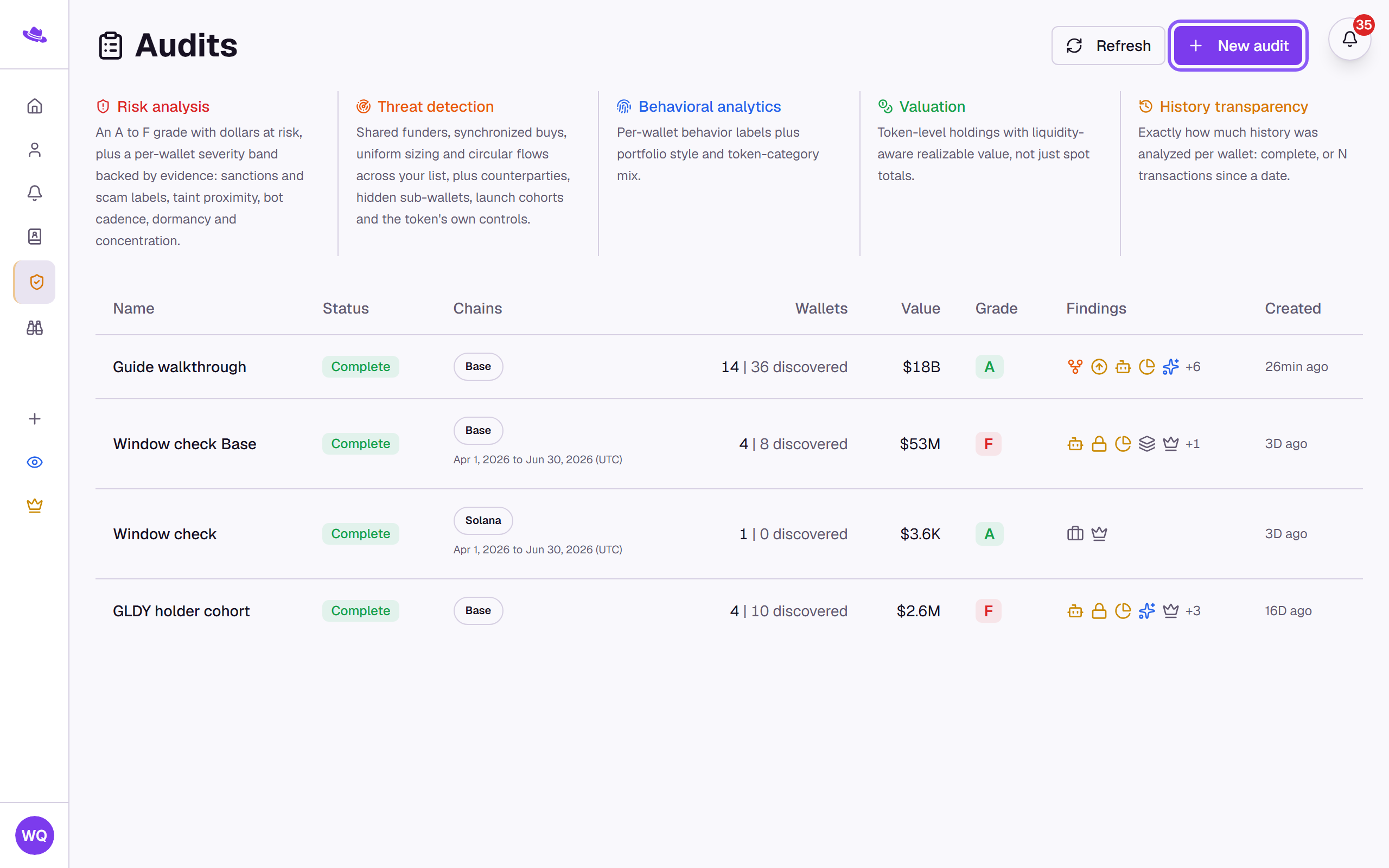Screen dimensions: 1389x868
Task: Open the WQ user avatar
Action: [x=34, y=835]
